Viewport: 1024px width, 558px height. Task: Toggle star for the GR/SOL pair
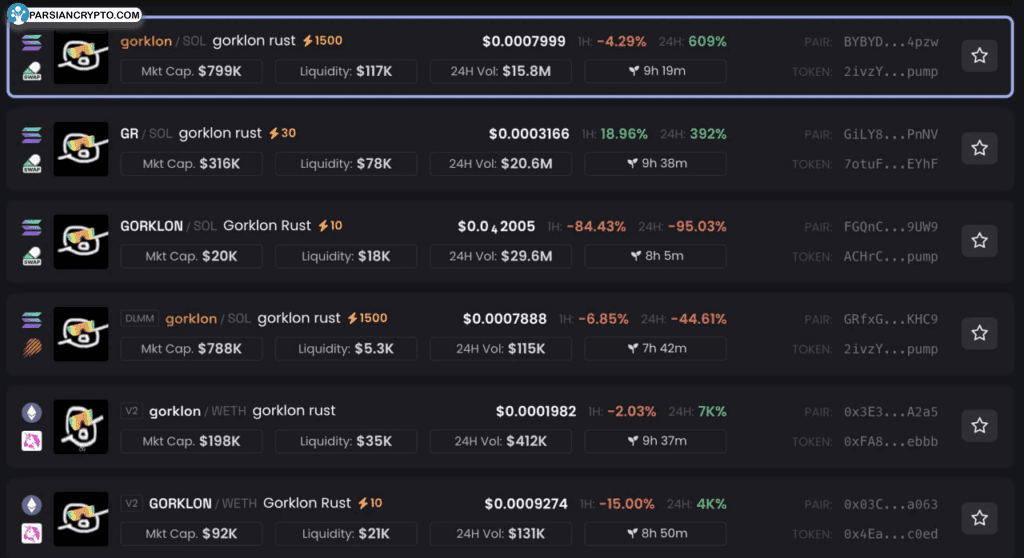(x=979, y=148)
